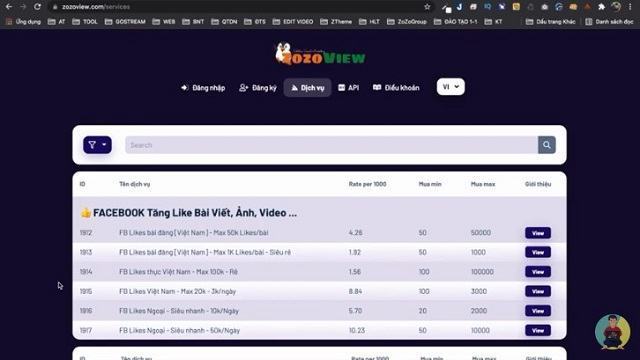Open the Đăng ký registration page
Screen dimensions: 640x360
[258, 88]
